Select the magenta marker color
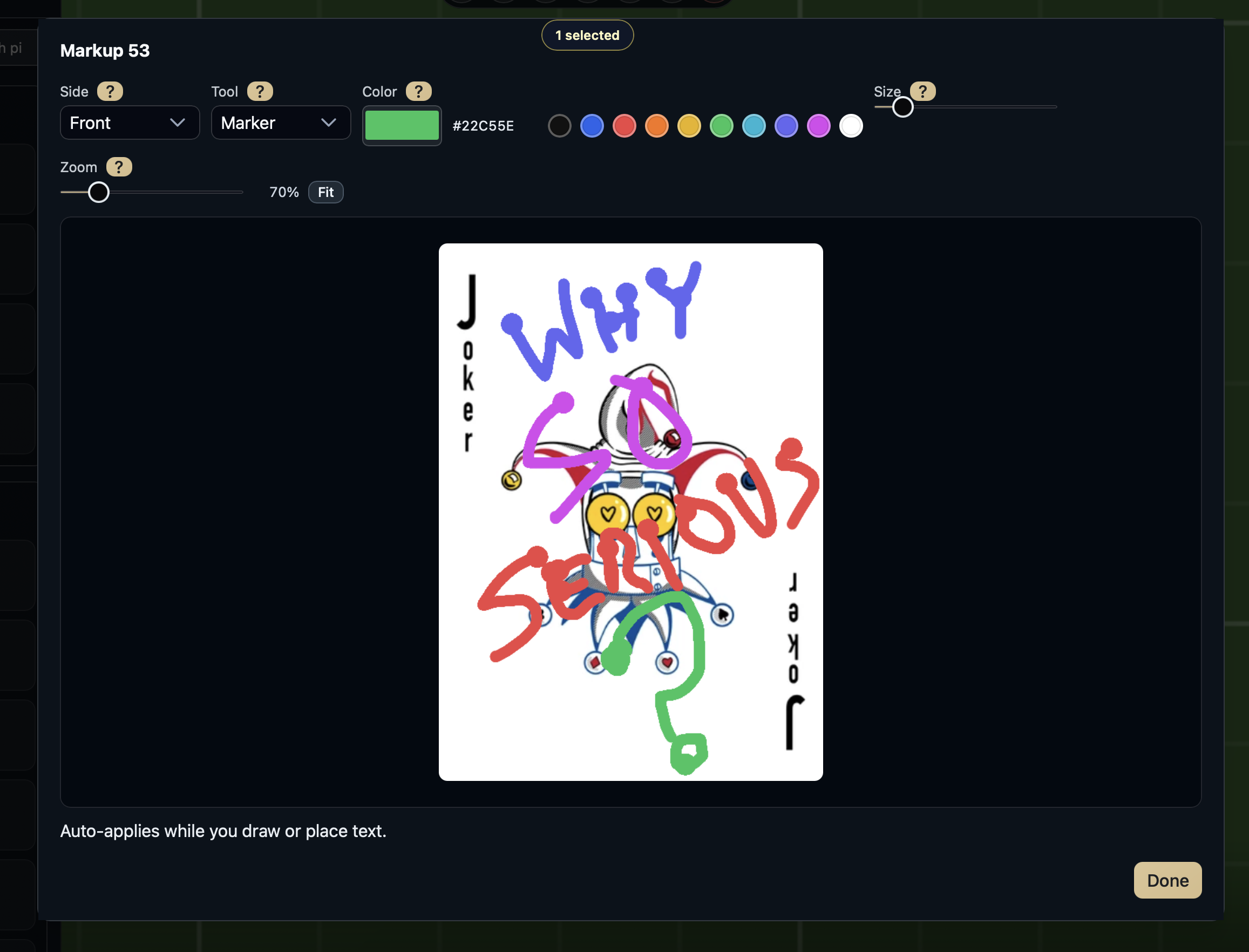This screenshot has width=1249, height=952. pyautogui.click(x=818, y=125)
